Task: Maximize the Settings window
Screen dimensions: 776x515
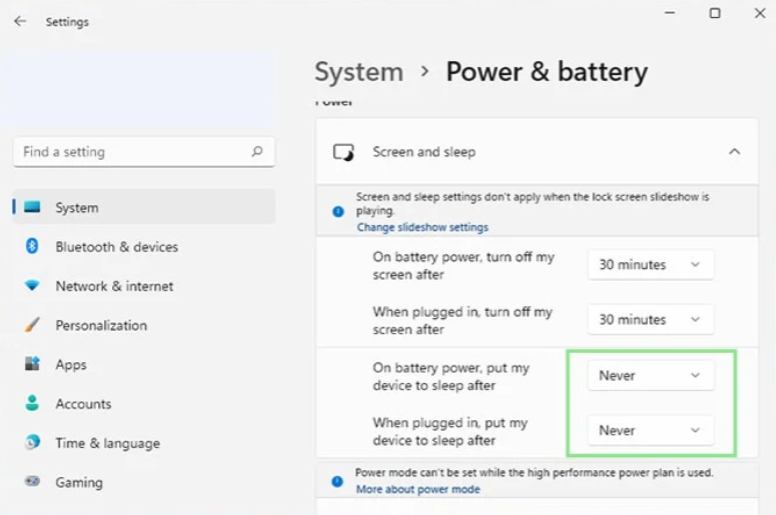Action: [714, 13]
